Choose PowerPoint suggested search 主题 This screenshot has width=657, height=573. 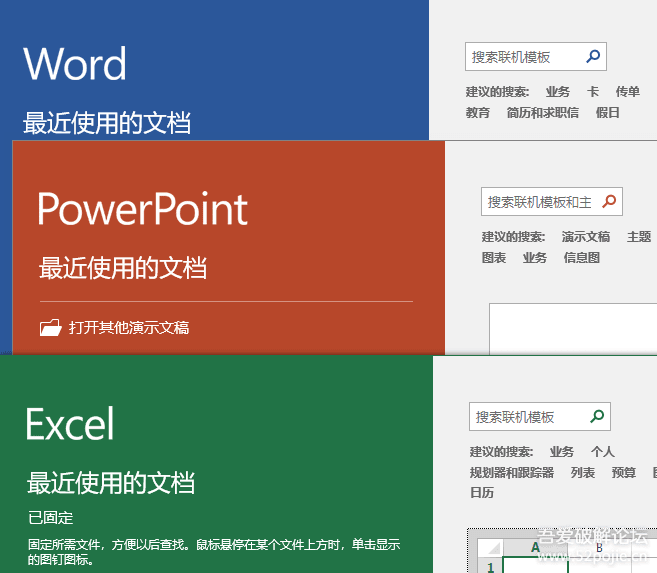click(x=639, y=237)
